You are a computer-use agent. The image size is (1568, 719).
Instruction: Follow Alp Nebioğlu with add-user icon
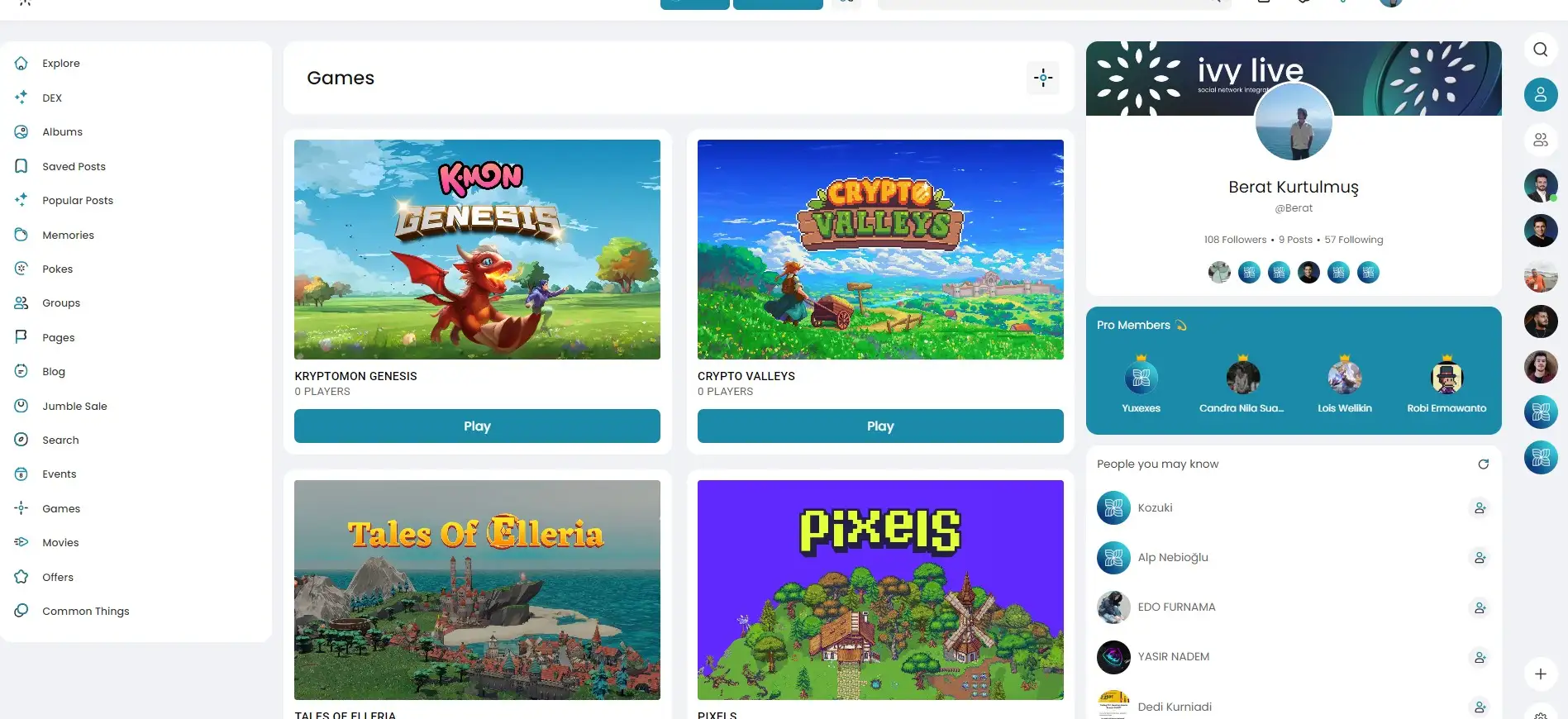1480,558
